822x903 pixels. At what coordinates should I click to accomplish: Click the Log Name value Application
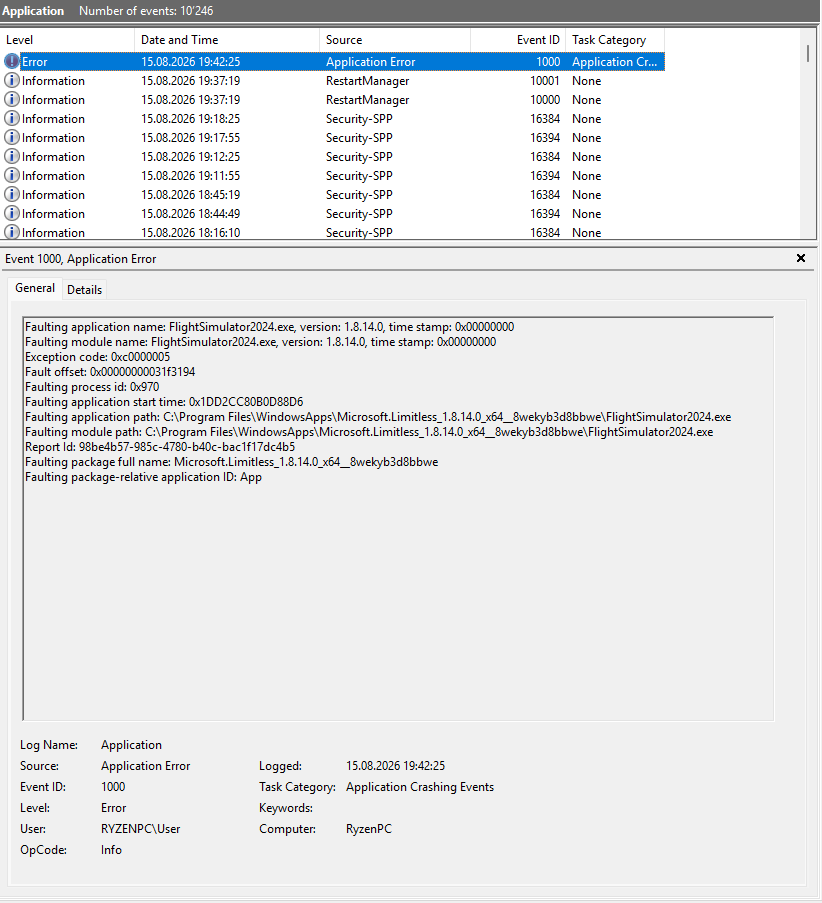[x=131, y=745]
